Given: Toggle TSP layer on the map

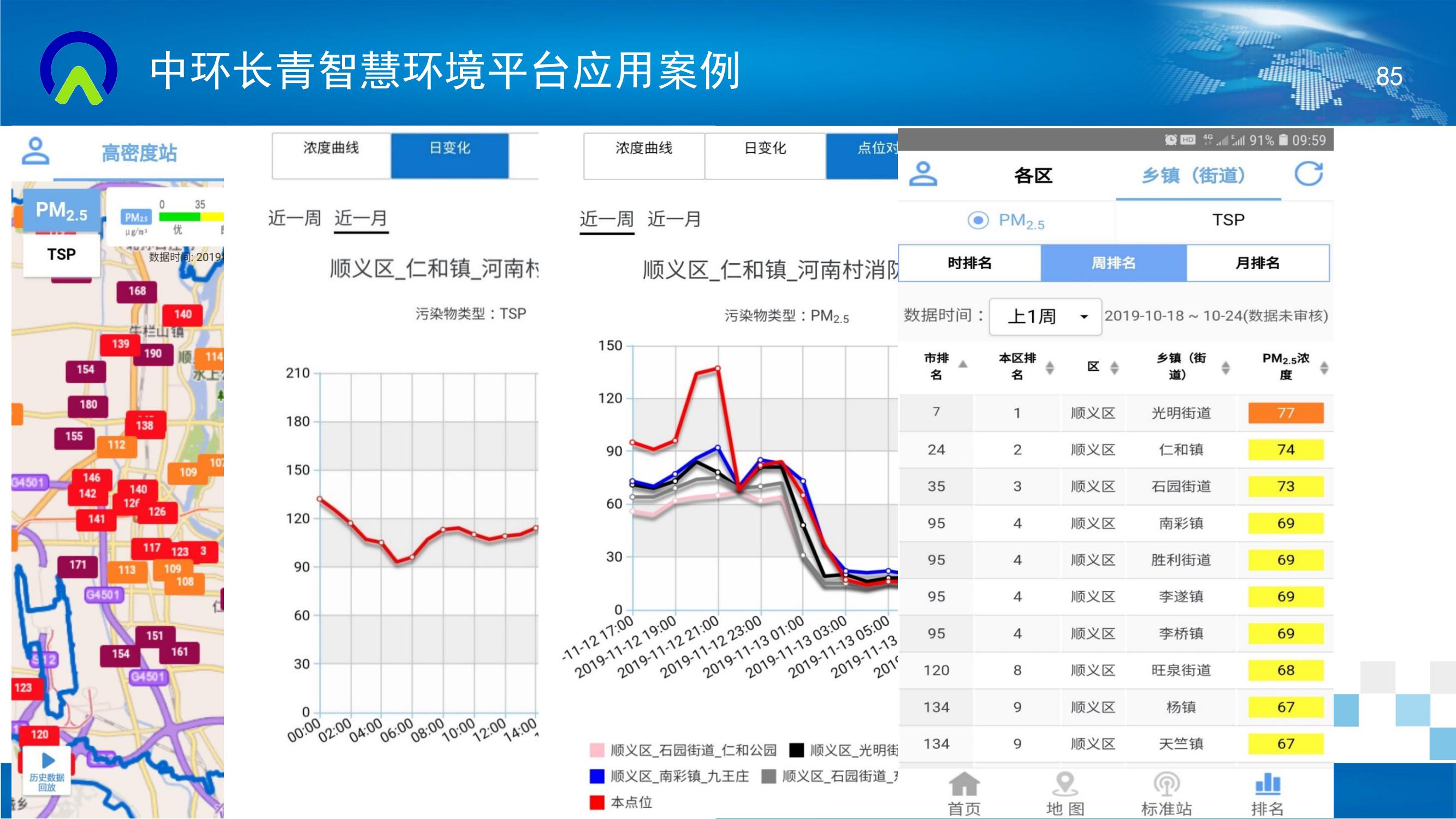Looking at the screenshot, I should [x=61, y=254].
